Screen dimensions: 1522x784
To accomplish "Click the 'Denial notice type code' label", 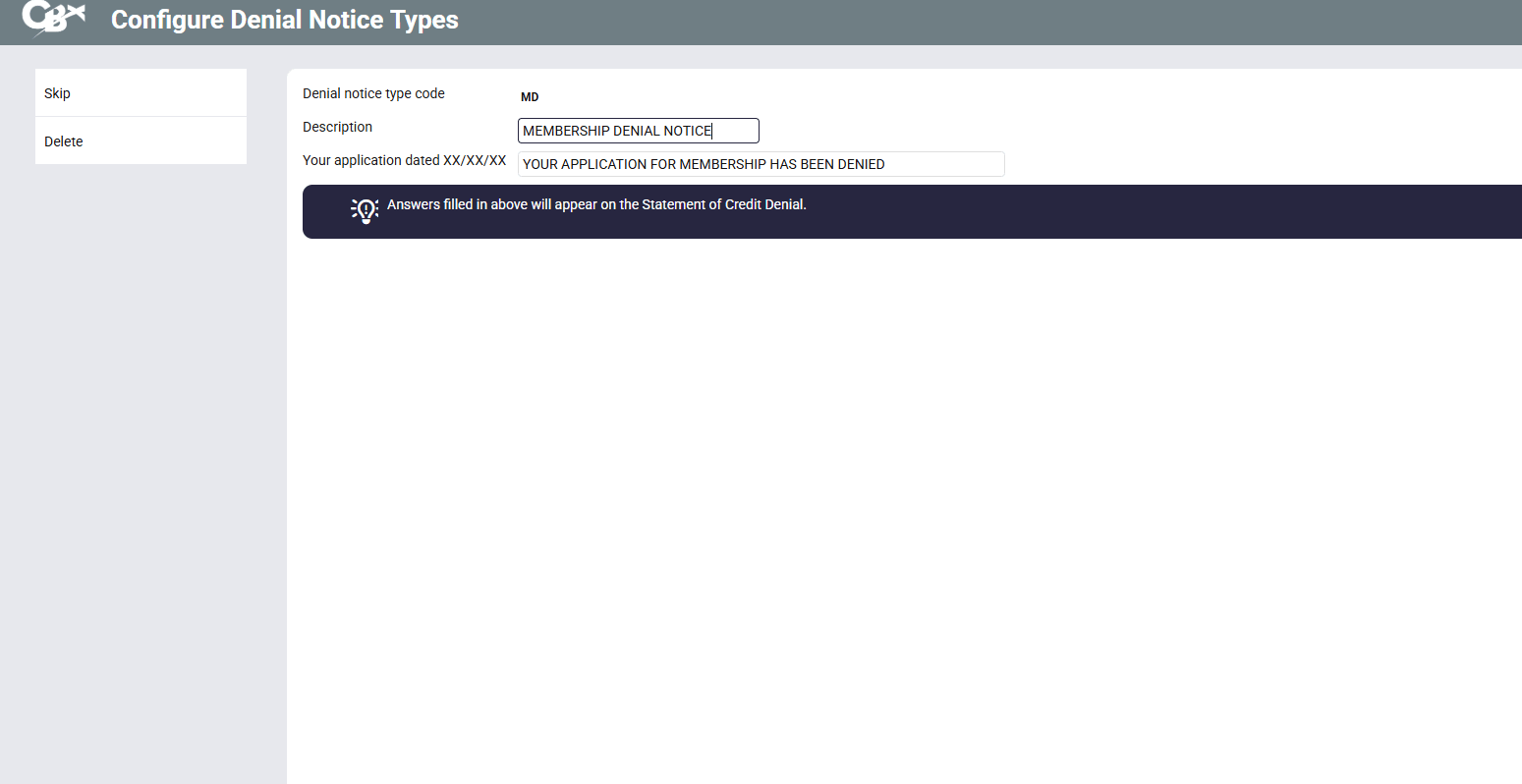I will (373, 93).
